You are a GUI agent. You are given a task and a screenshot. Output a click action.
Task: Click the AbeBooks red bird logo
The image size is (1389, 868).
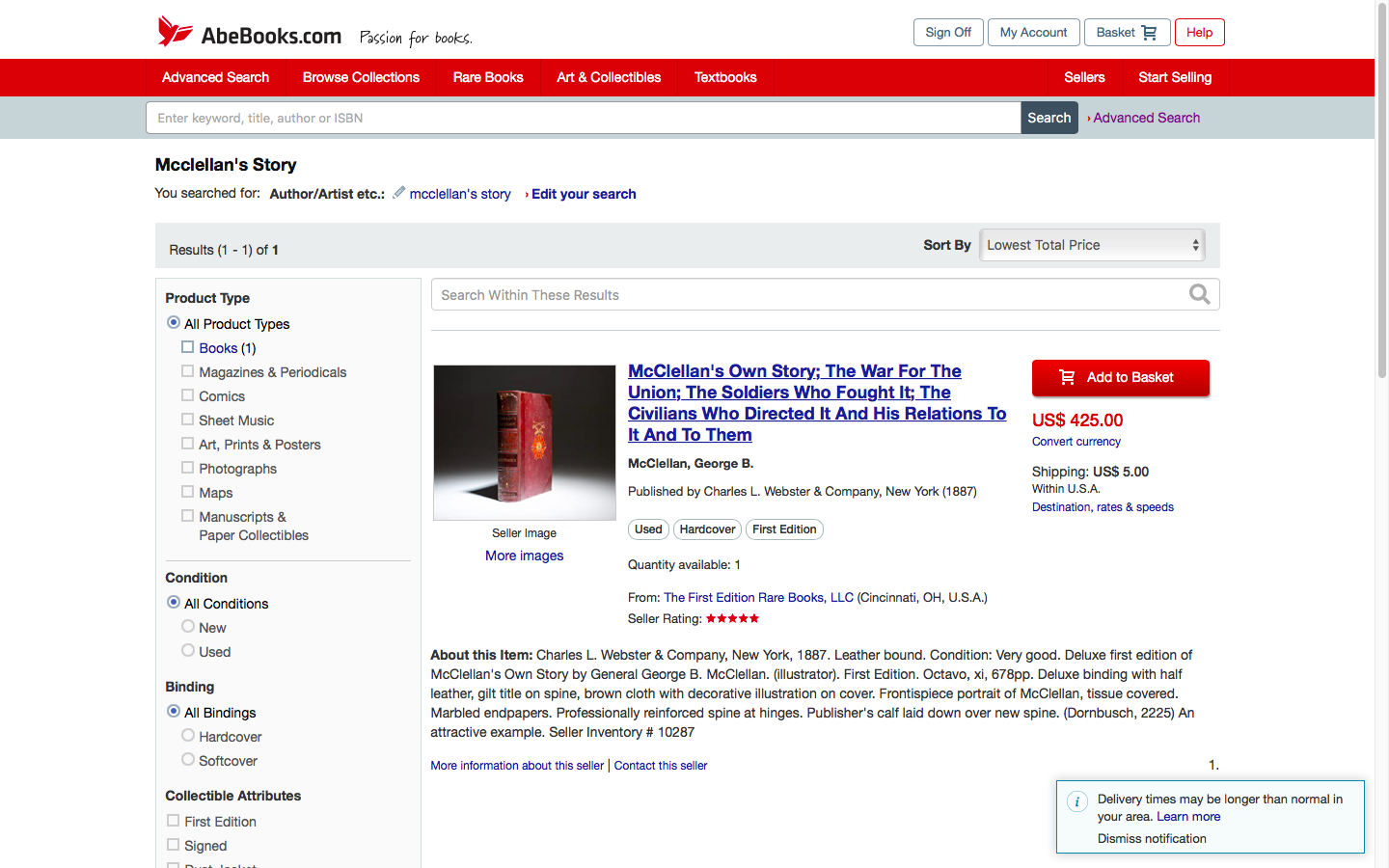click(175, 32)
